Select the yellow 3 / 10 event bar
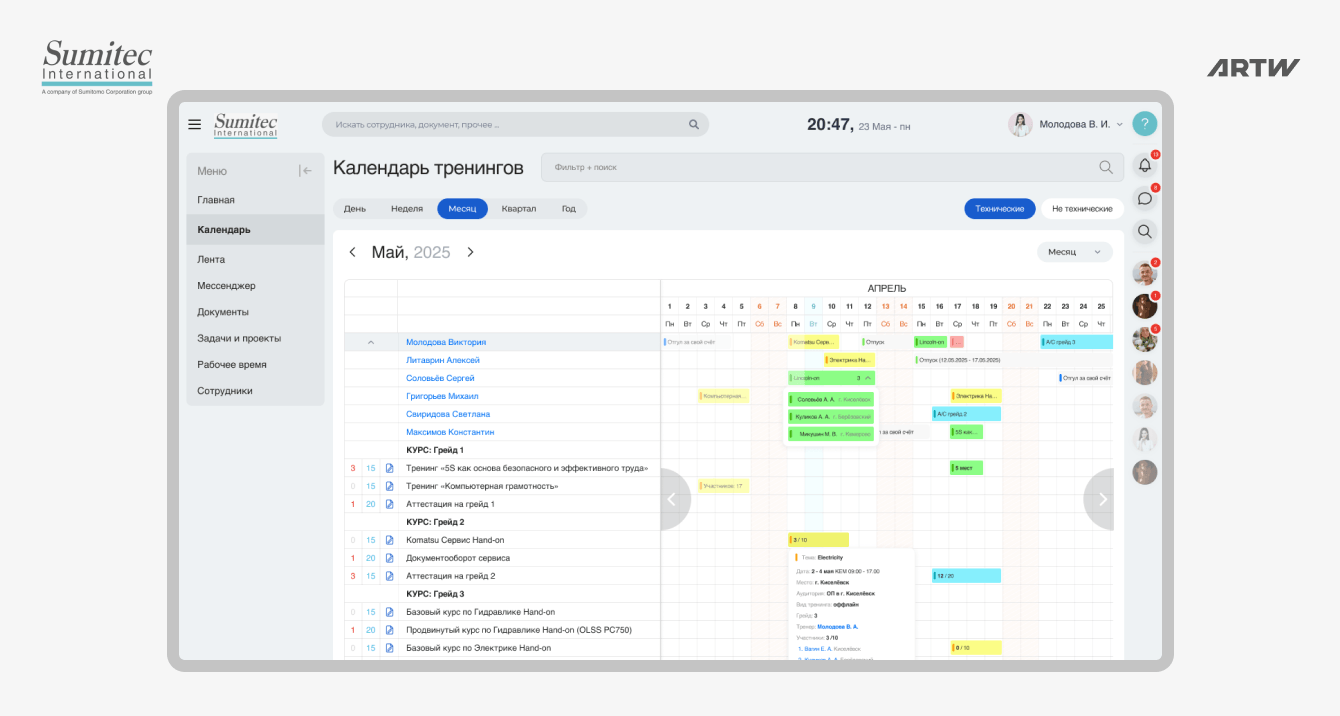1340x716 pixels. tap(818, 540)
